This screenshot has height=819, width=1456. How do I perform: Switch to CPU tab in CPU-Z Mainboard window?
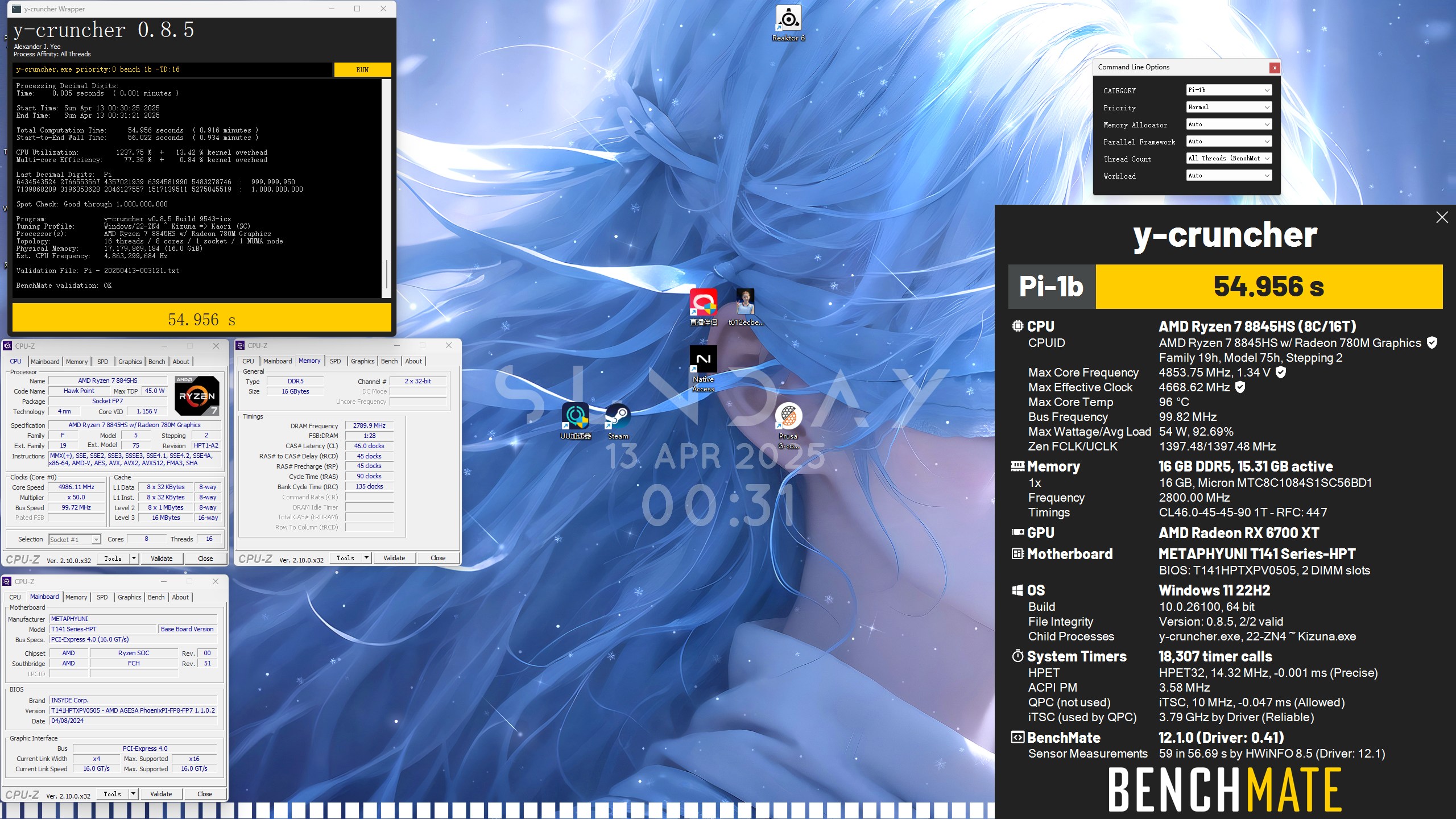pos(15,597)
